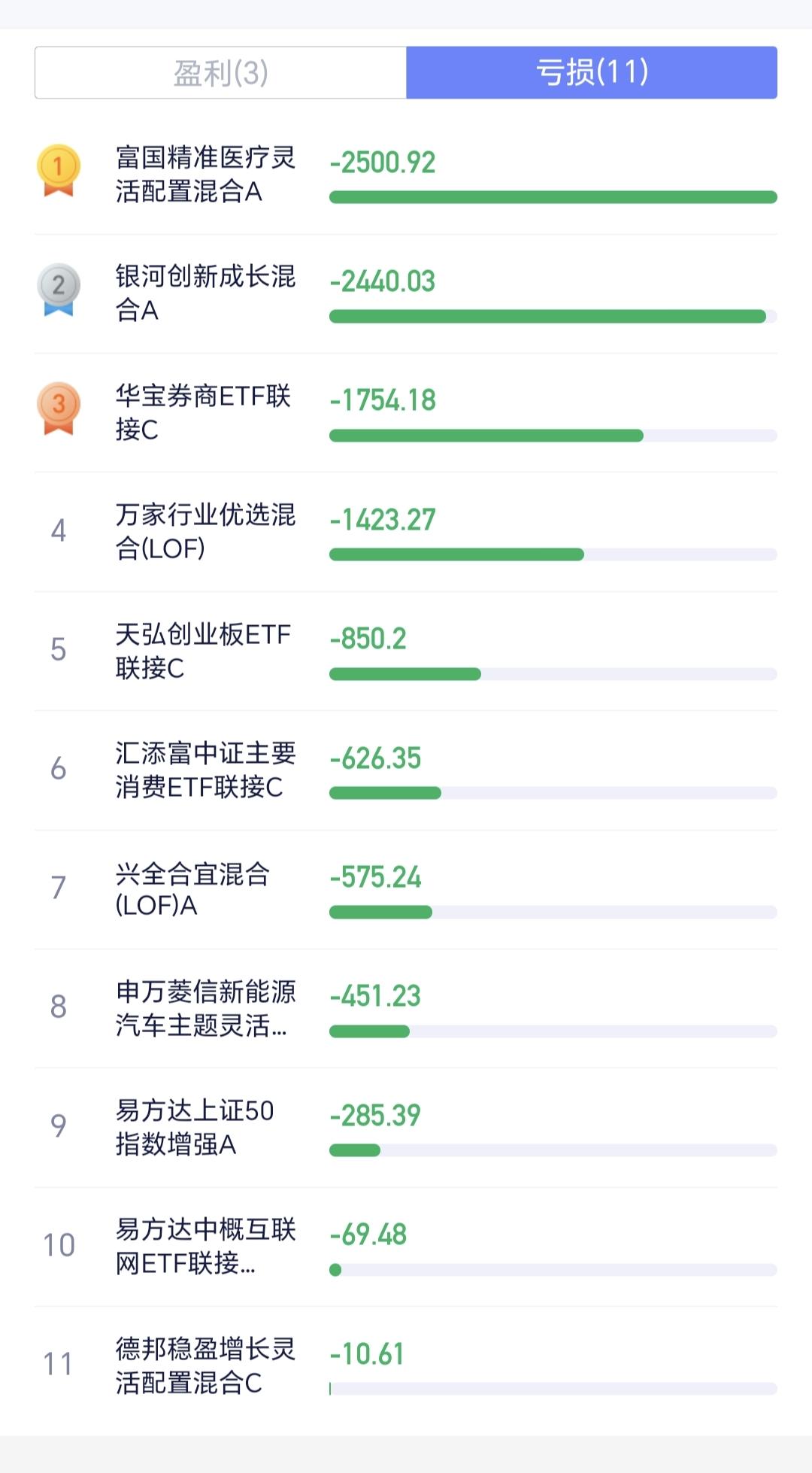
Task: Tap the silver rank 2 medal icon
Action: pos(59,289)
